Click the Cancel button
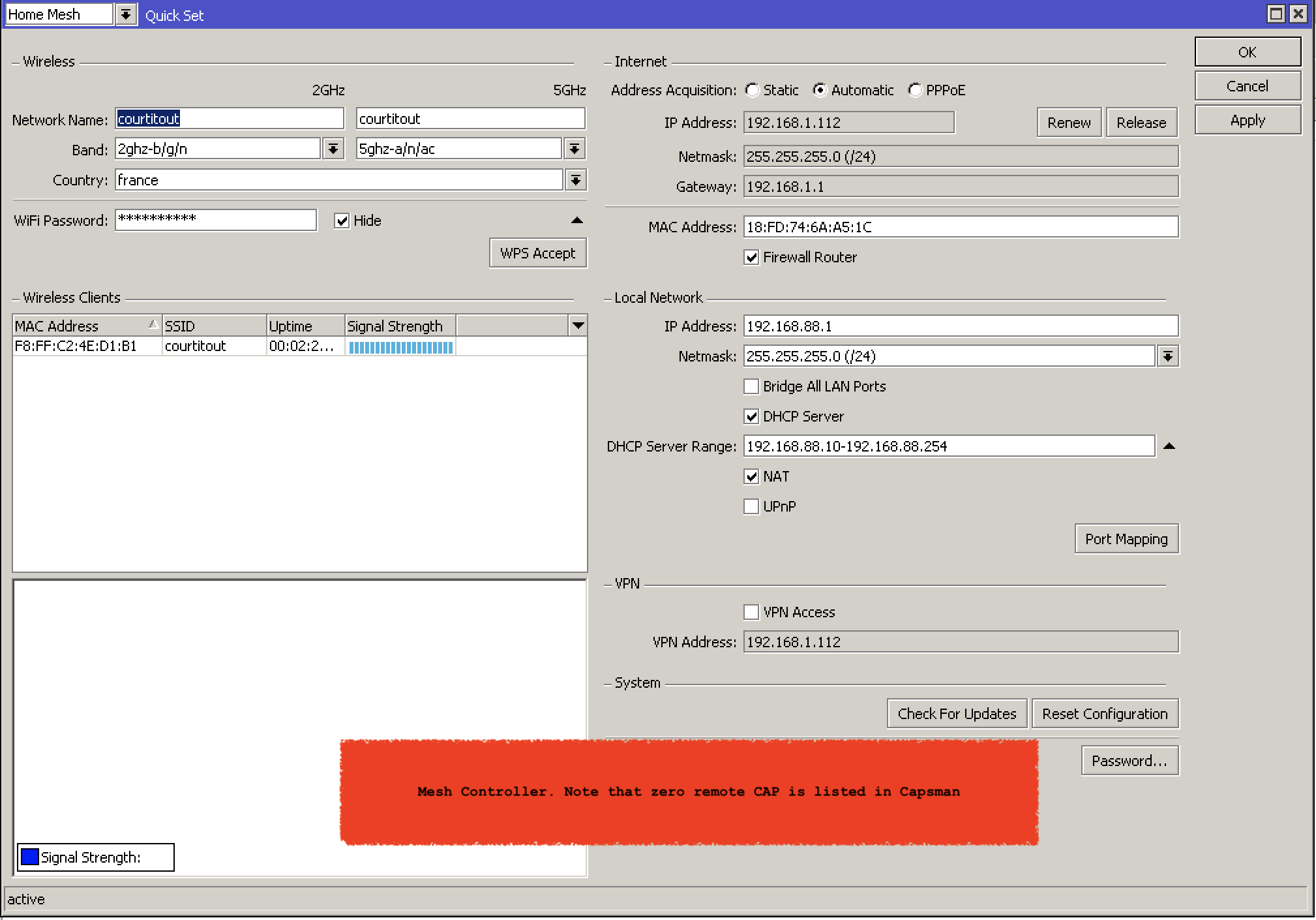This screenshot has width=1316, height=920. click(x=1248, y=86)
